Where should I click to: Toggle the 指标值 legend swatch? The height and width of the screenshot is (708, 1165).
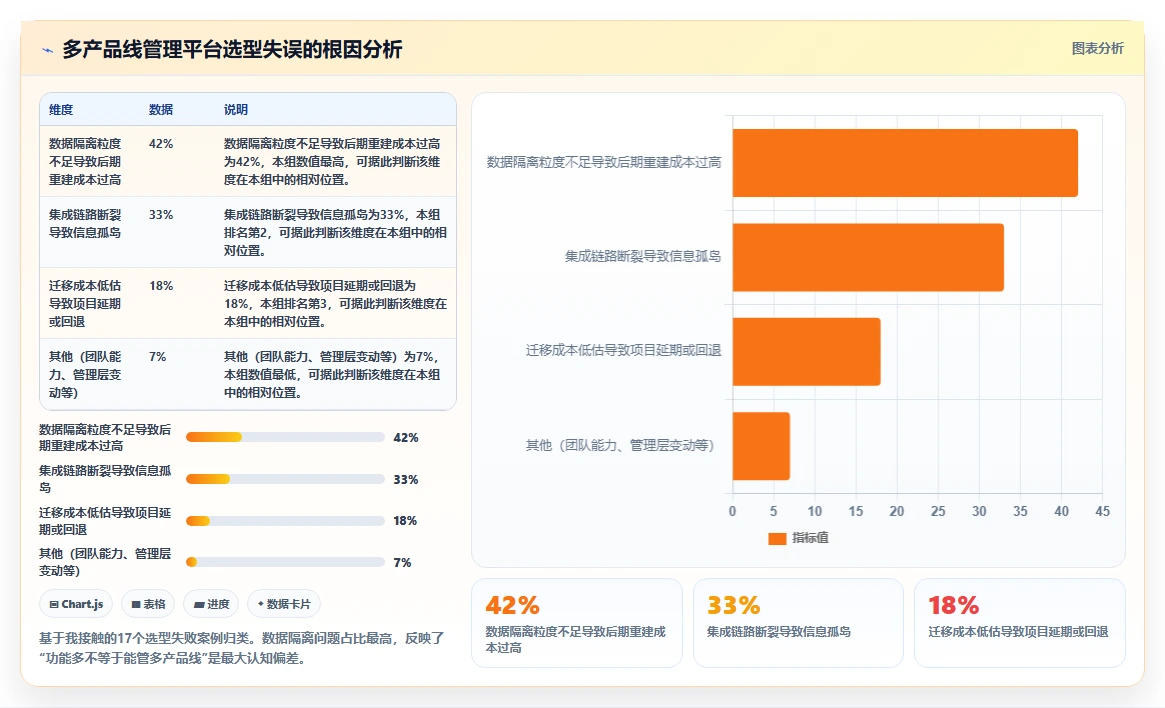tap(777, 539)
